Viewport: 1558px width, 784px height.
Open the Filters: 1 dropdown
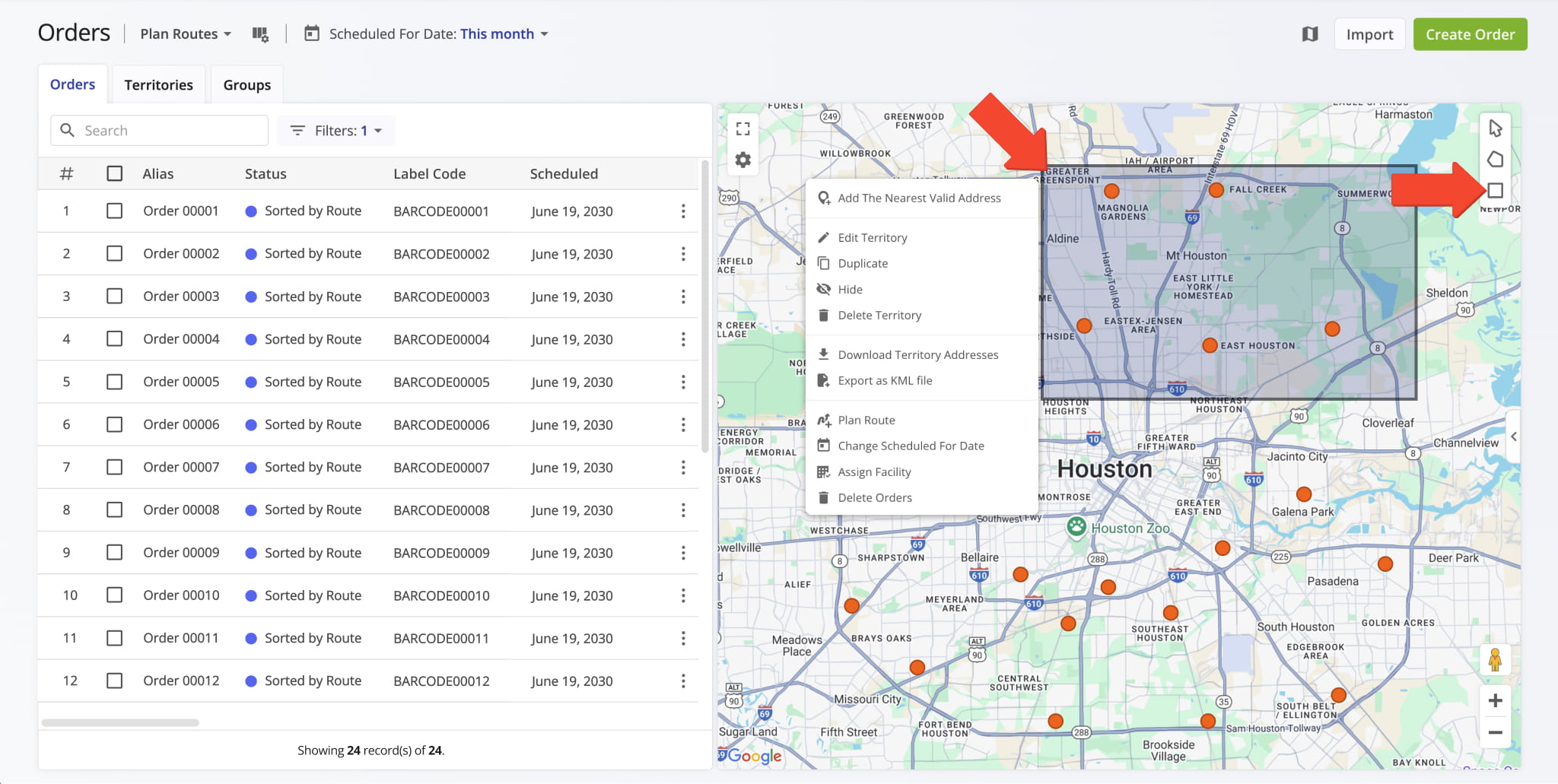tap(336, 131)
